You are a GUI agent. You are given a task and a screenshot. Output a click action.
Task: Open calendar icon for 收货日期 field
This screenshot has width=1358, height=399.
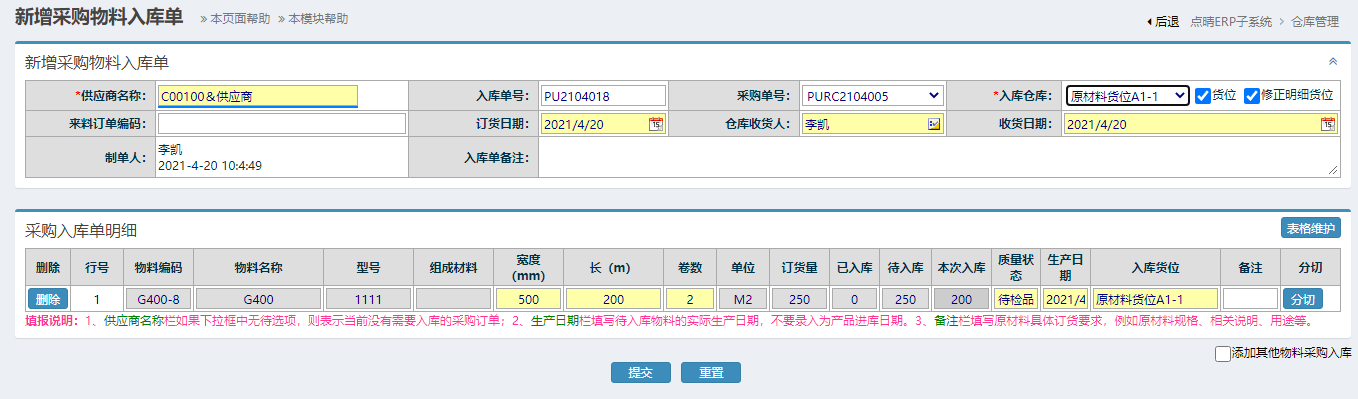[1328, 124]
